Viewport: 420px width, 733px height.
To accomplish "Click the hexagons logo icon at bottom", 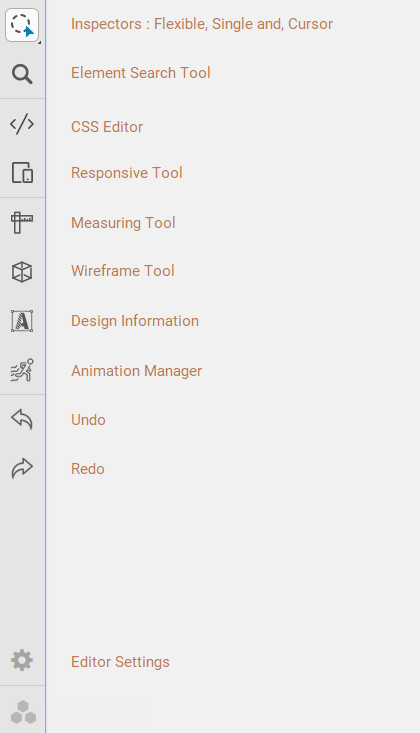I will coord(23,712).
